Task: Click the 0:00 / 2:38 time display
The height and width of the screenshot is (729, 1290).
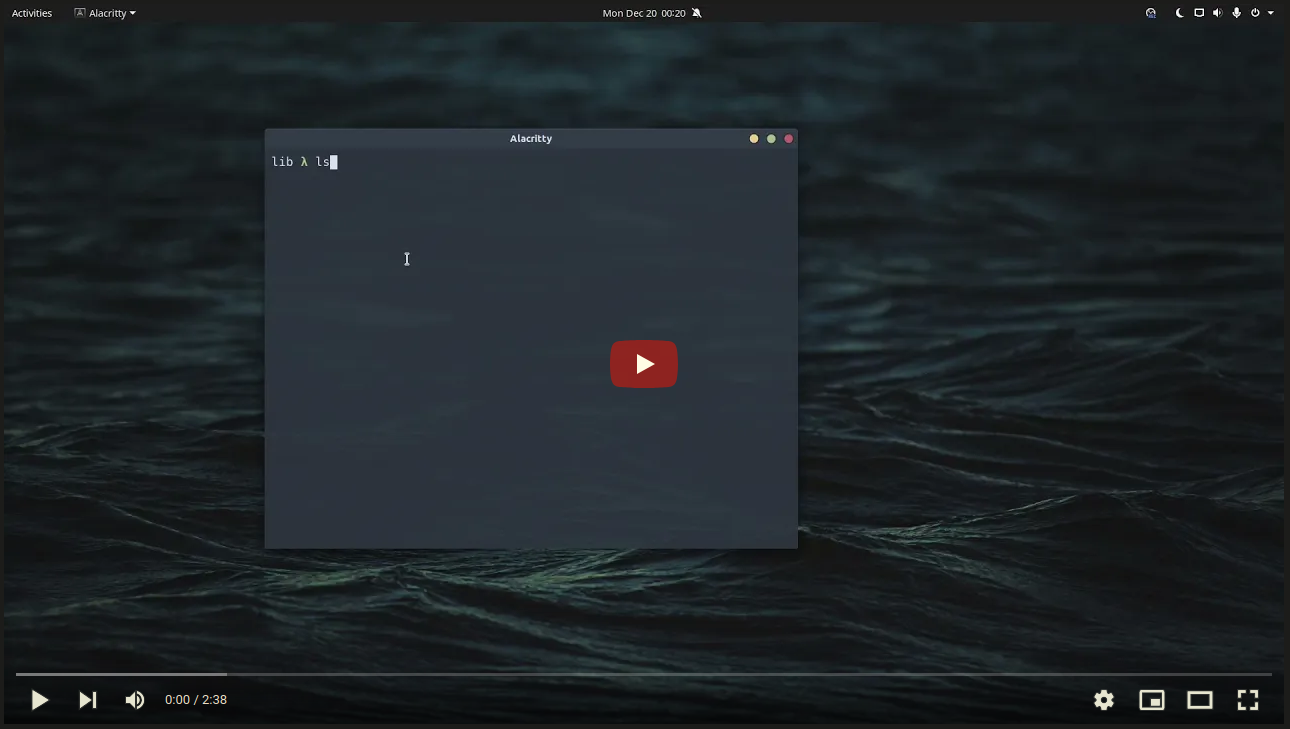Action: 196,700
